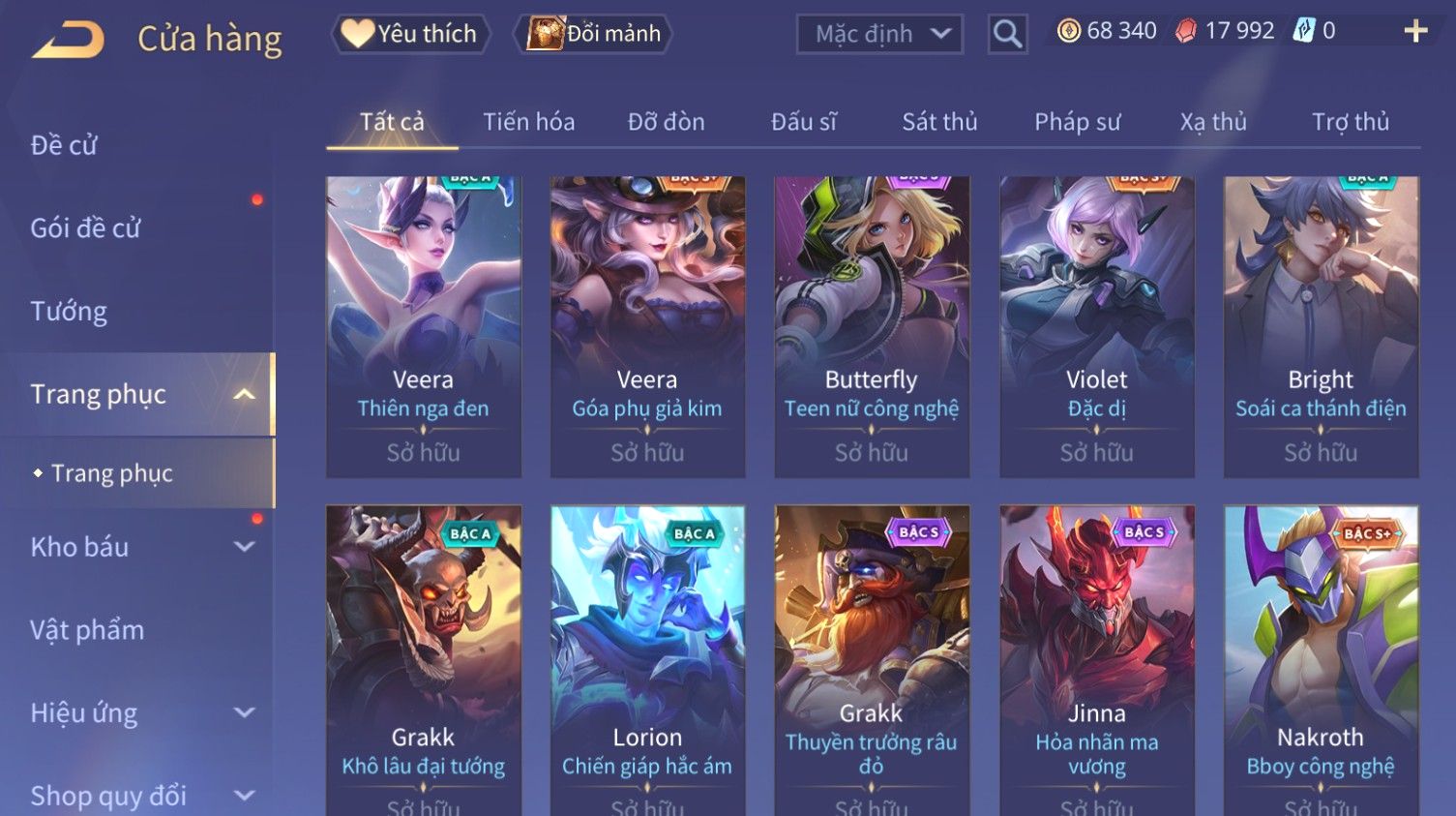This screenshot has height=816, width=1456.
Task: Switch to the Sát thủ tab
Action: tap(939, 122)
